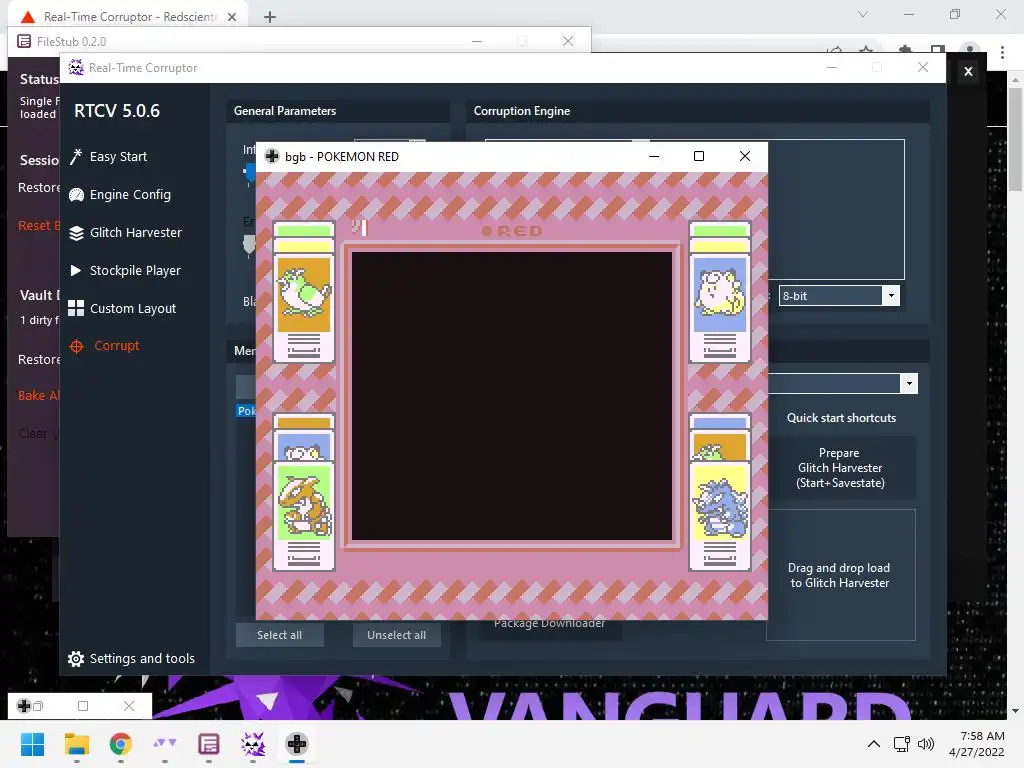Image resolution: width=1024 pixels, height=768 pixels.
Task: Click the Custom Layout grid icon
Action: point(76,308)
